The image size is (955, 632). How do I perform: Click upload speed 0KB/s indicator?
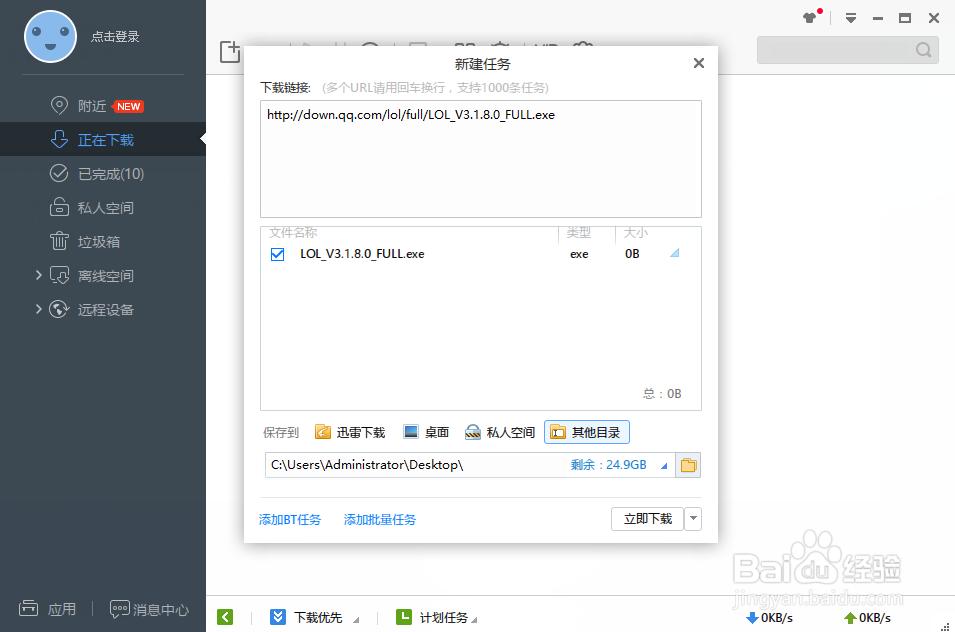tap(867, 618)
